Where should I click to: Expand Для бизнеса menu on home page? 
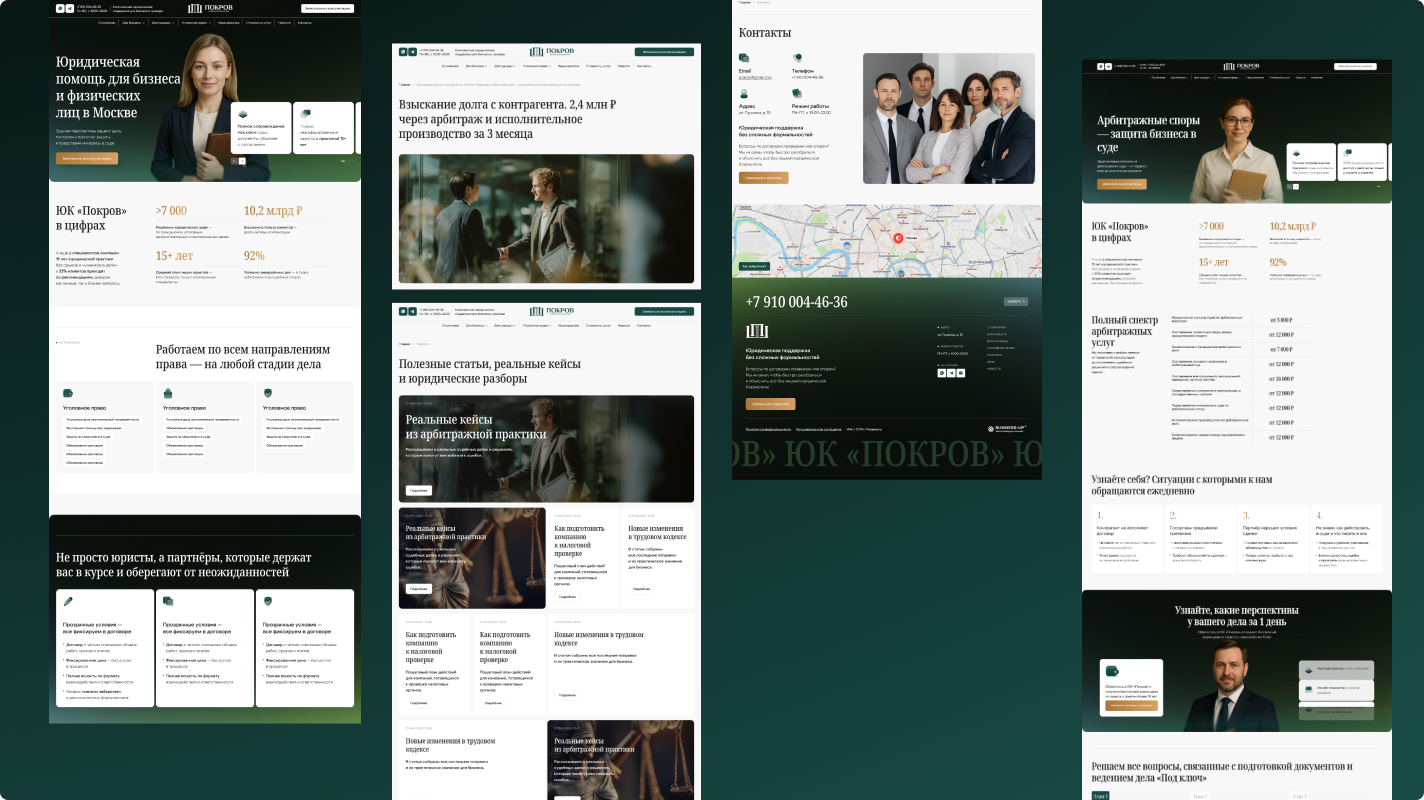click(x=134, y=22)
